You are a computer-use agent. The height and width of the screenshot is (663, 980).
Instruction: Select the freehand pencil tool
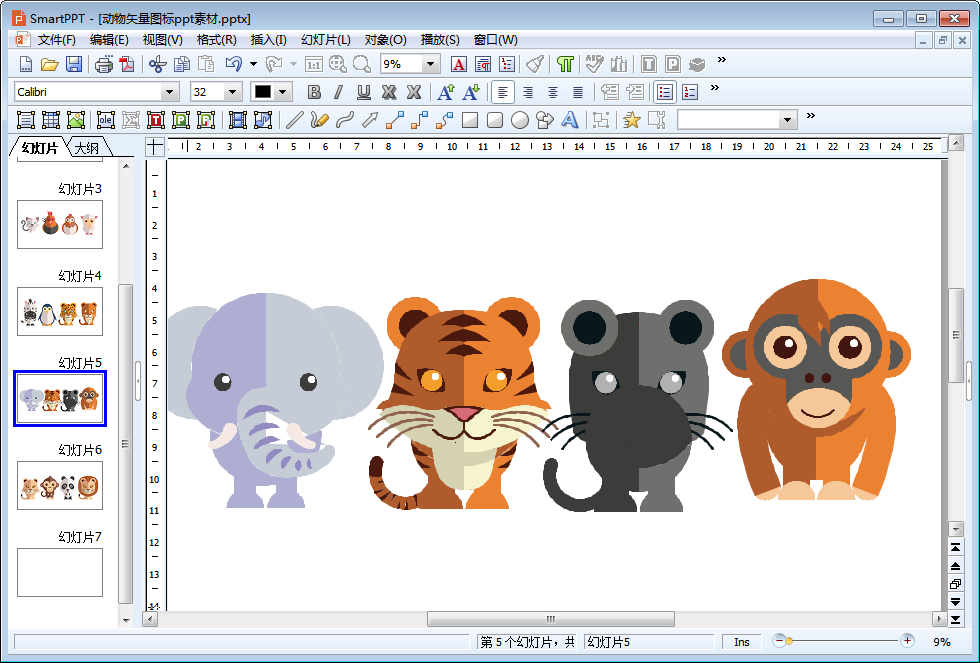[x=319, y=119]
